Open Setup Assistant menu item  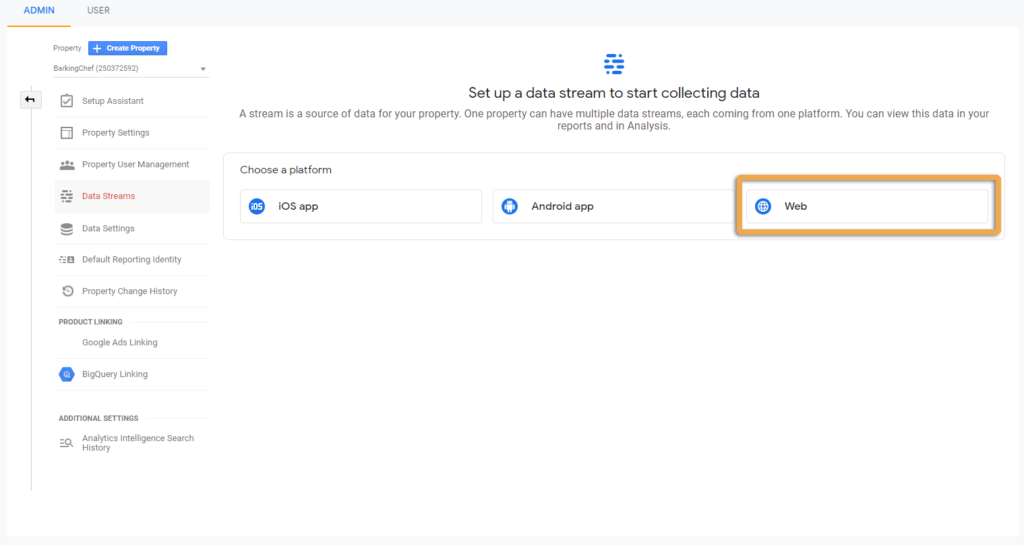click(x=132, y=101)
